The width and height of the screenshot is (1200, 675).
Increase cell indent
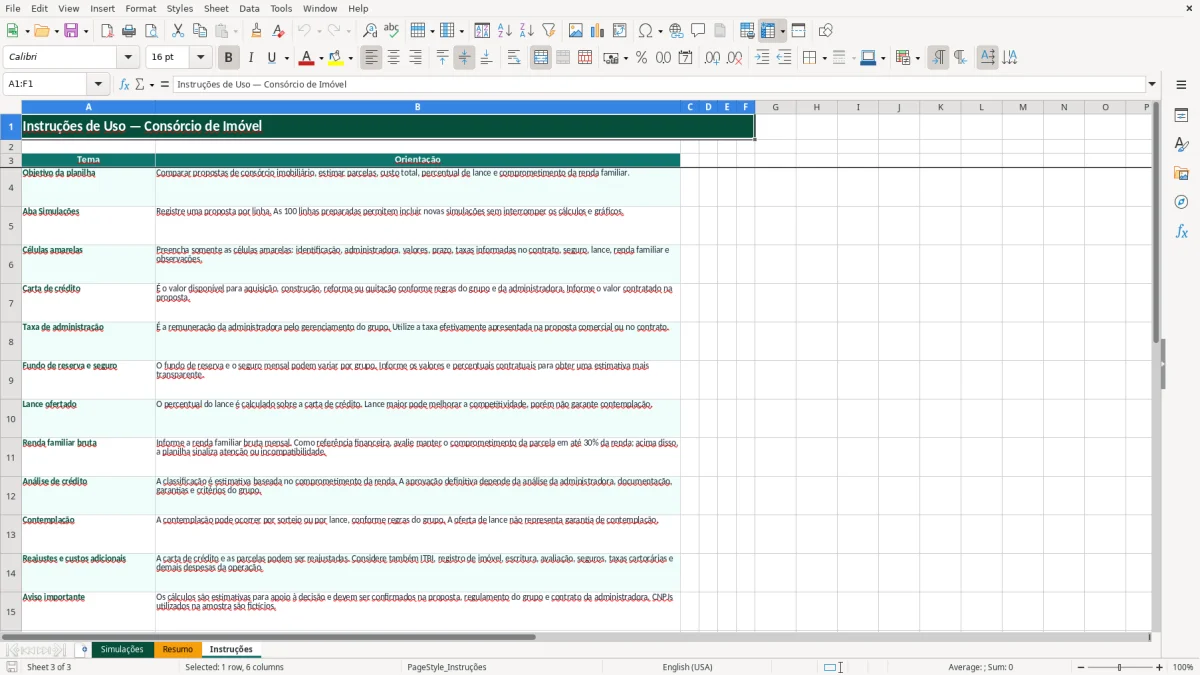tap(762, 58)
